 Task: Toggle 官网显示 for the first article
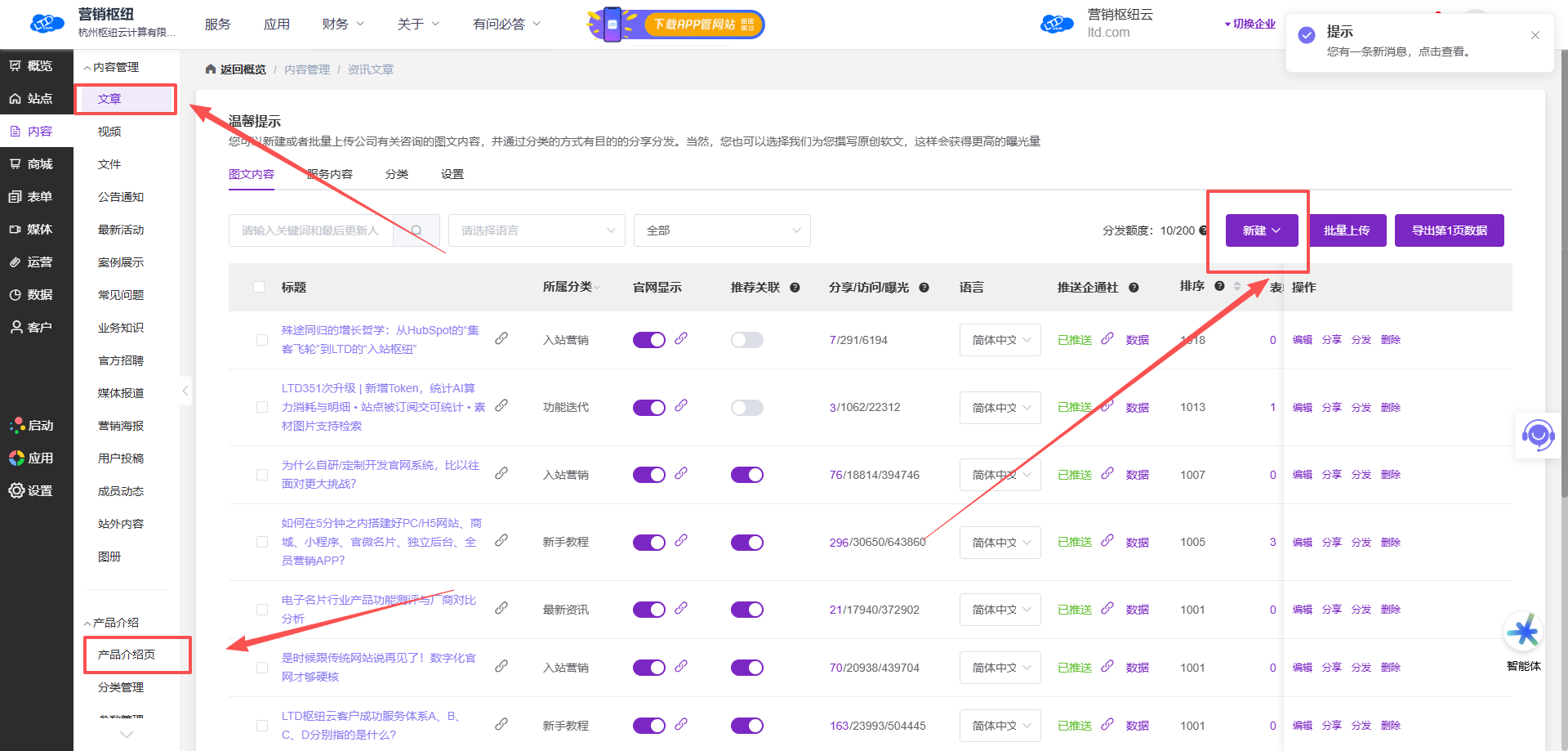[x=648, y=340]
